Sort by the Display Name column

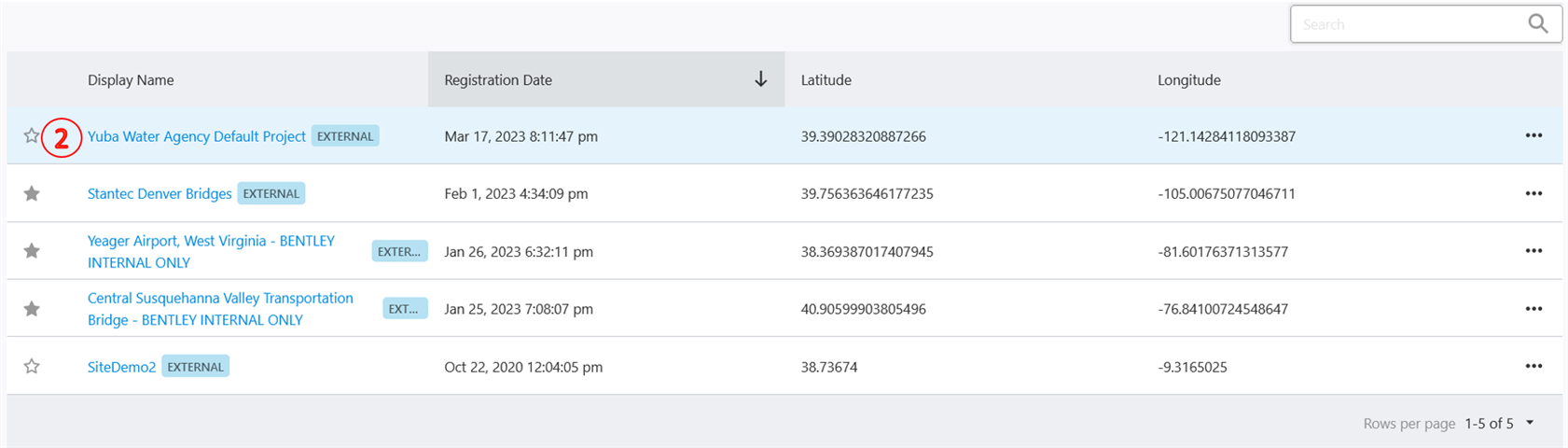point(131,80)
